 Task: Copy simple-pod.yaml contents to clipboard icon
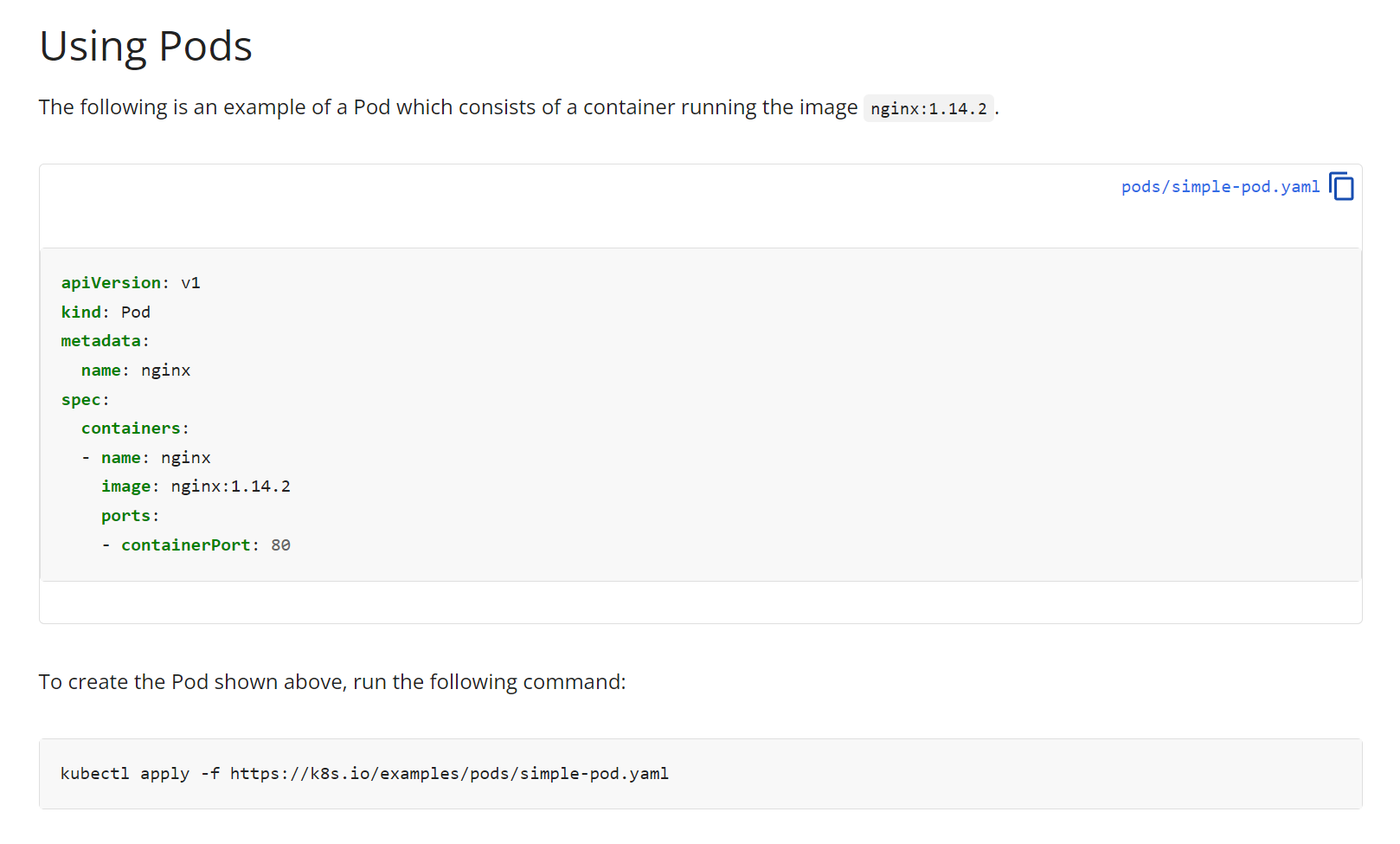(1341, 186)
